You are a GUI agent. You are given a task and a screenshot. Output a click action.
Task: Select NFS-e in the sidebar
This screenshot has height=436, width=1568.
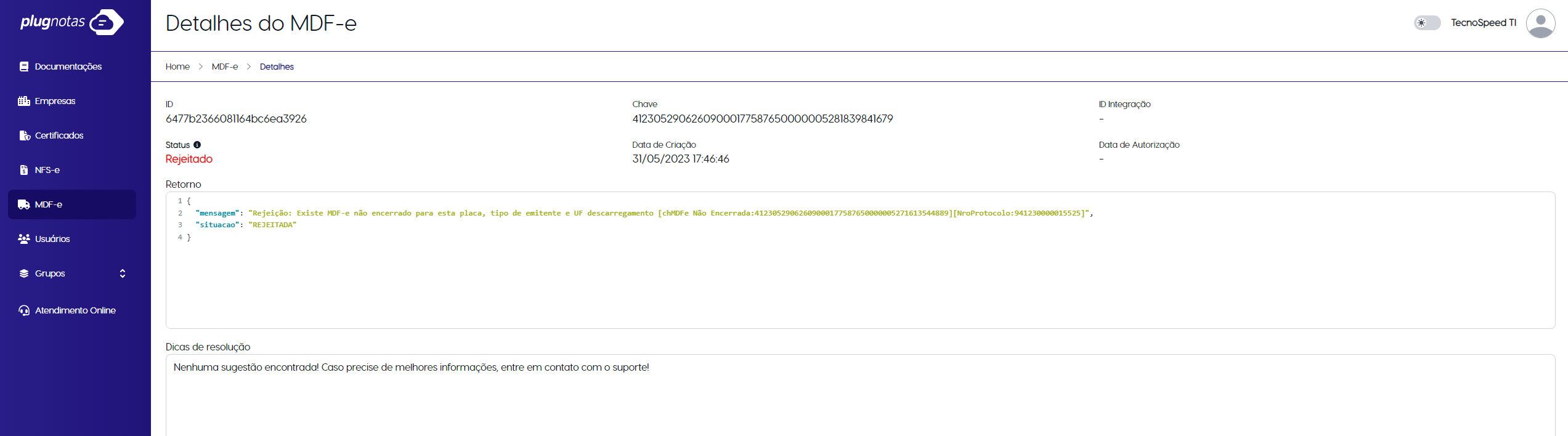point(72,170)
